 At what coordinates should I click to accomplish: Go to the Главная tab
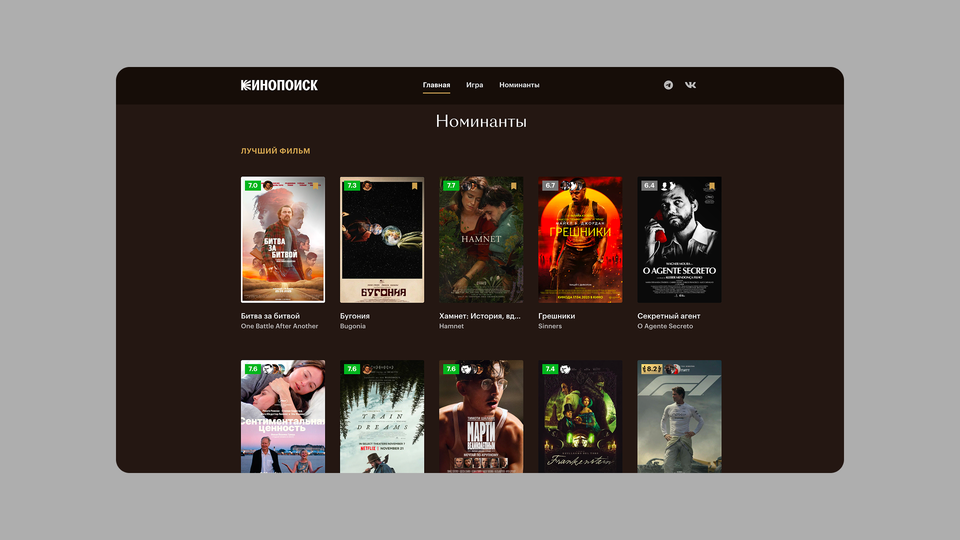(437, 85)
